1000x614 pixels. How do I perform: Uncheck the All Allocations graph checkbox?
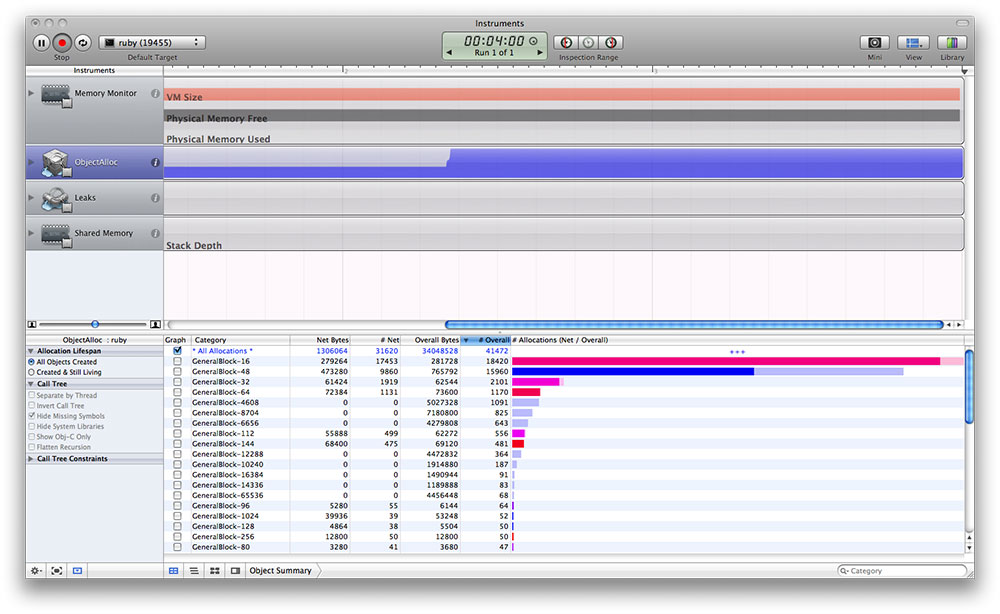(x=177, y=351)
